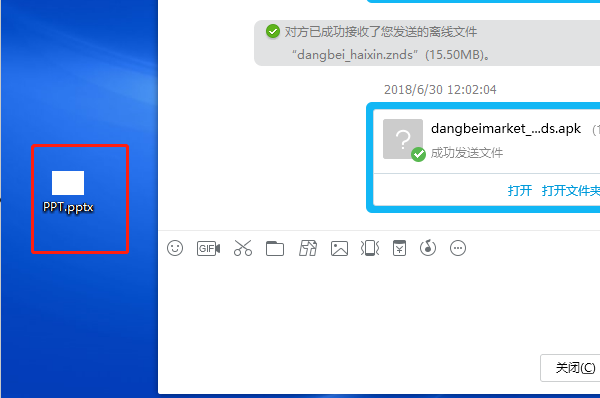Click the GIF video icon

pyautogui.click(x=208, y=248)
